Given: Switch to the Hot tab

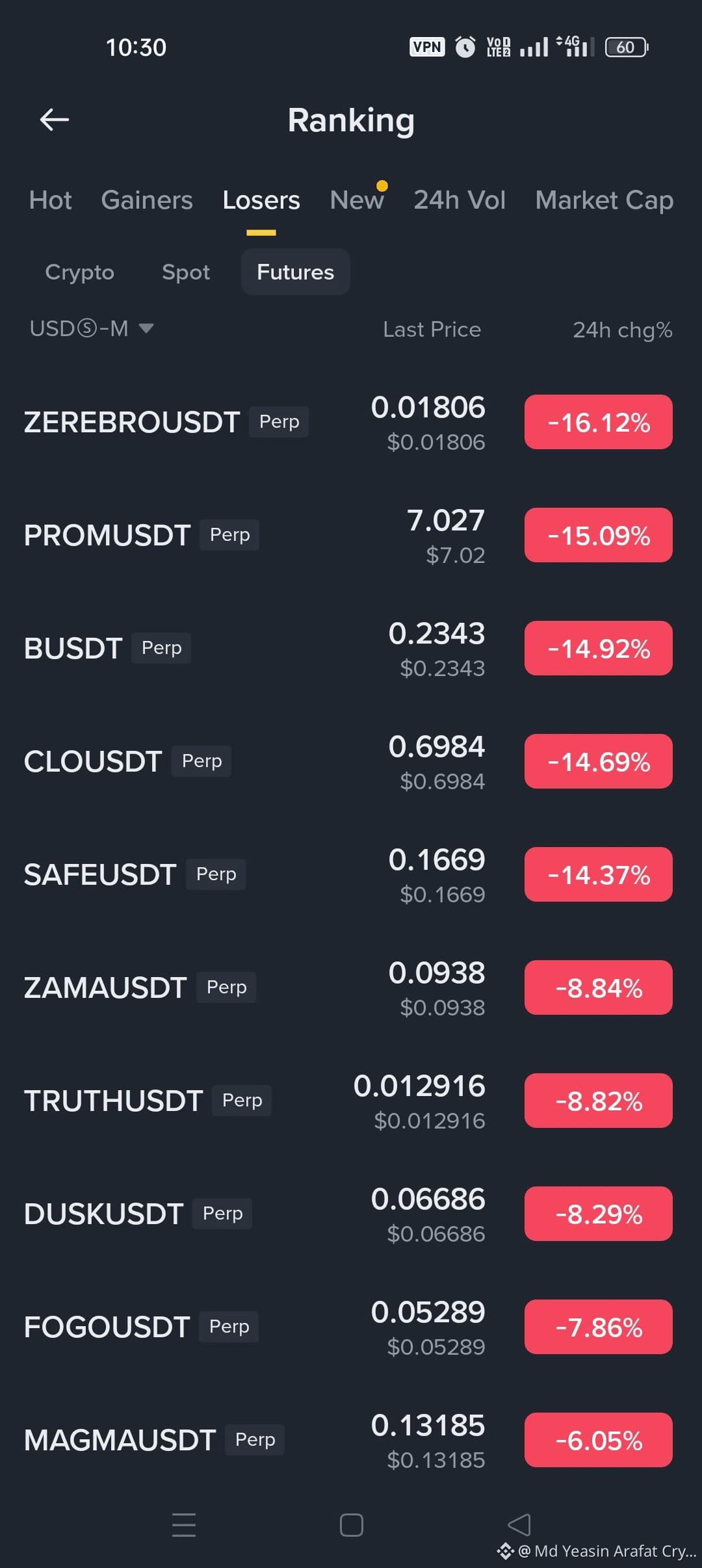Looking at the screenshot, I should coord(50,200).
